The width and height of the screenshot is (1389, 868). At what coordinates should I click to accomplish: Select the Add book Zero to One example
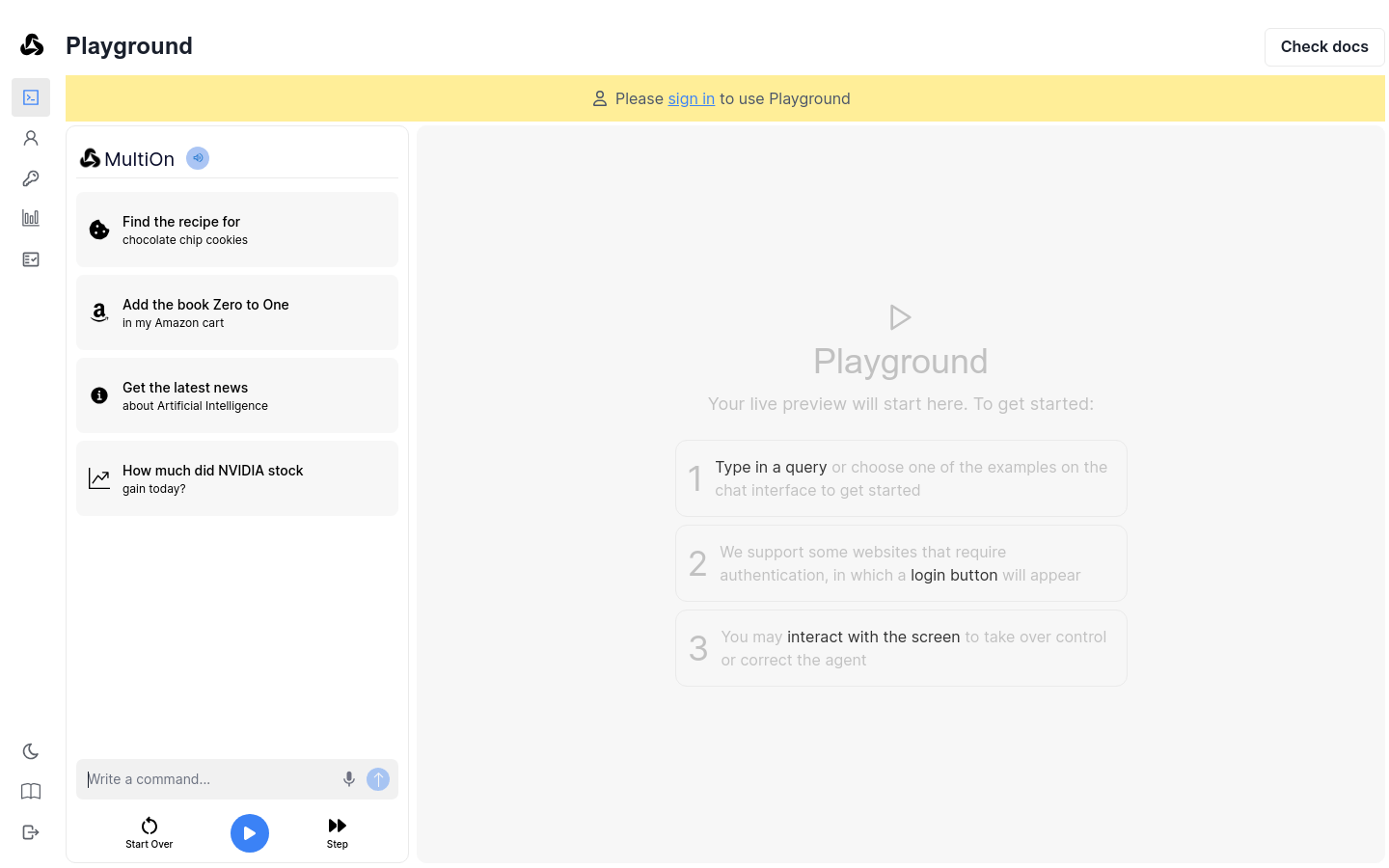click(x=237, y=312)
